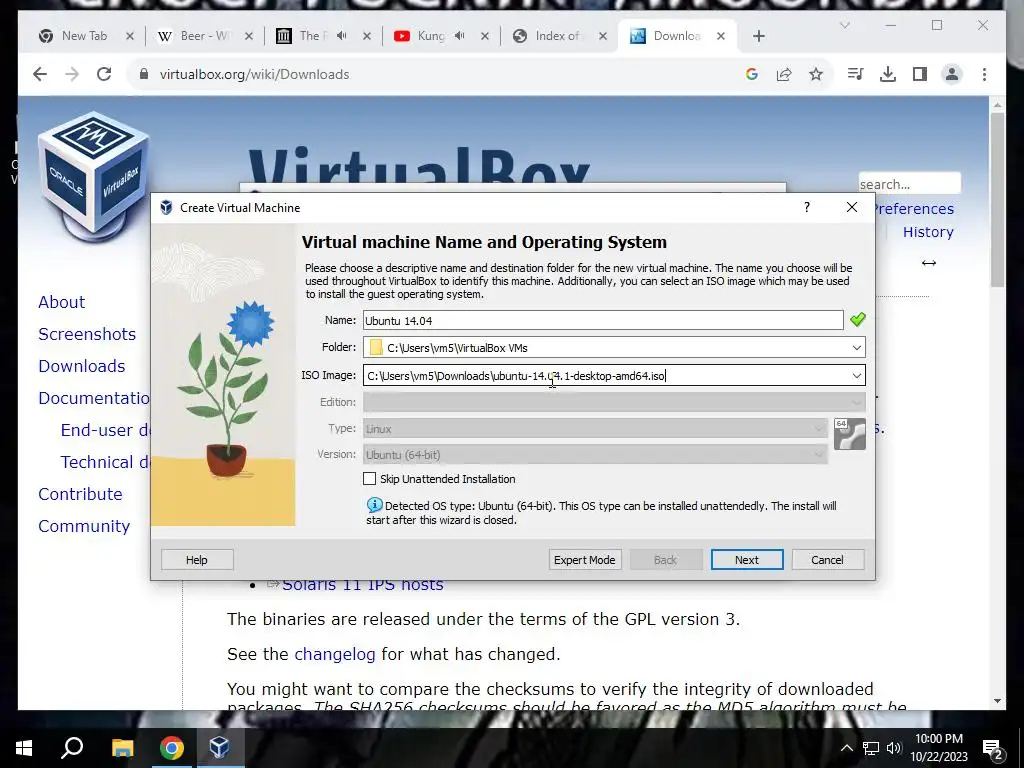Click the page vertical scrollbar thumb
This screenshot has height=768, width=1024.
(997, 199)
